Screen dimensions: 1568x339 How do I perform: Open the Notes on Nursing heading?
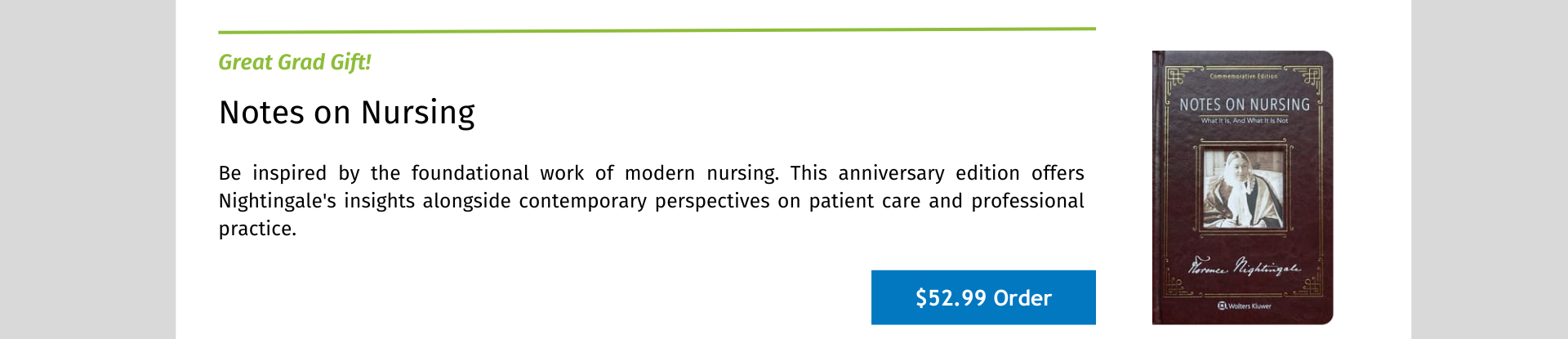point(347,113)
